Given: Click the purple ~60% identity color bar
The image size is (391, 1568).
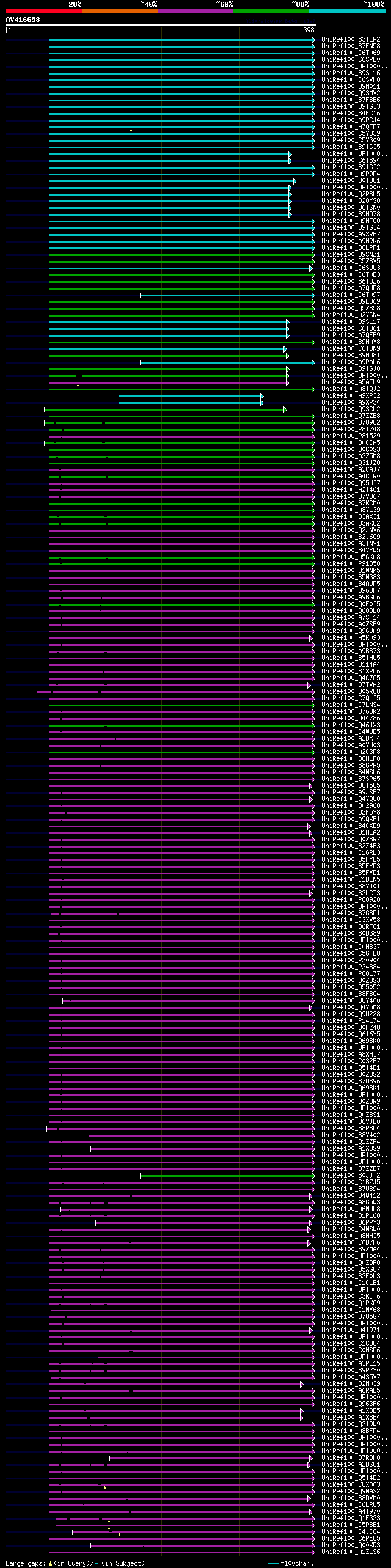Looking at the screenshot, I should point(195,11).
